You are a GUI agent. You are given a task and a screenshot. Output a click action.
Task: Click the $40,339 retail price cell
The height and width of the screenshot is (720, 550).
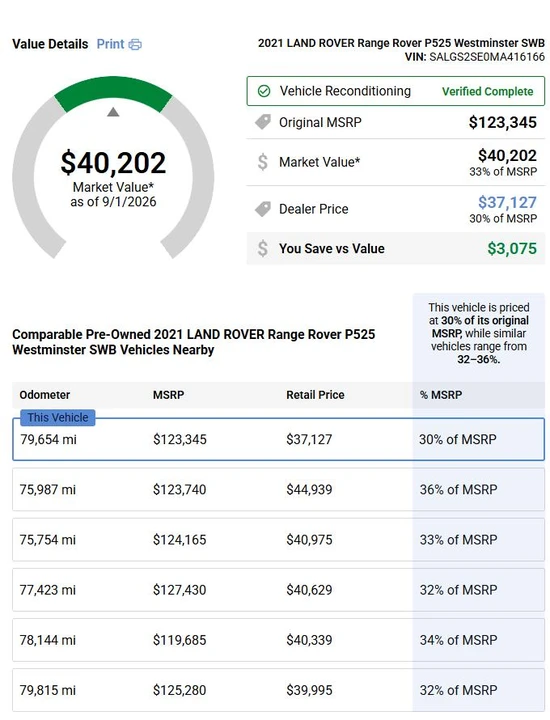pos(309,640)
